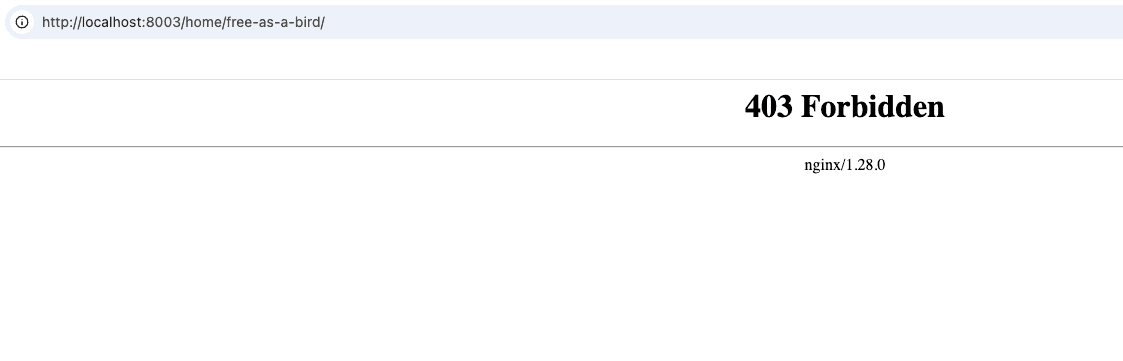Image resolution: width=1123 pixels, height=361 pixels.
Task: Focus the address bar URL field
Action: (564, 22)
